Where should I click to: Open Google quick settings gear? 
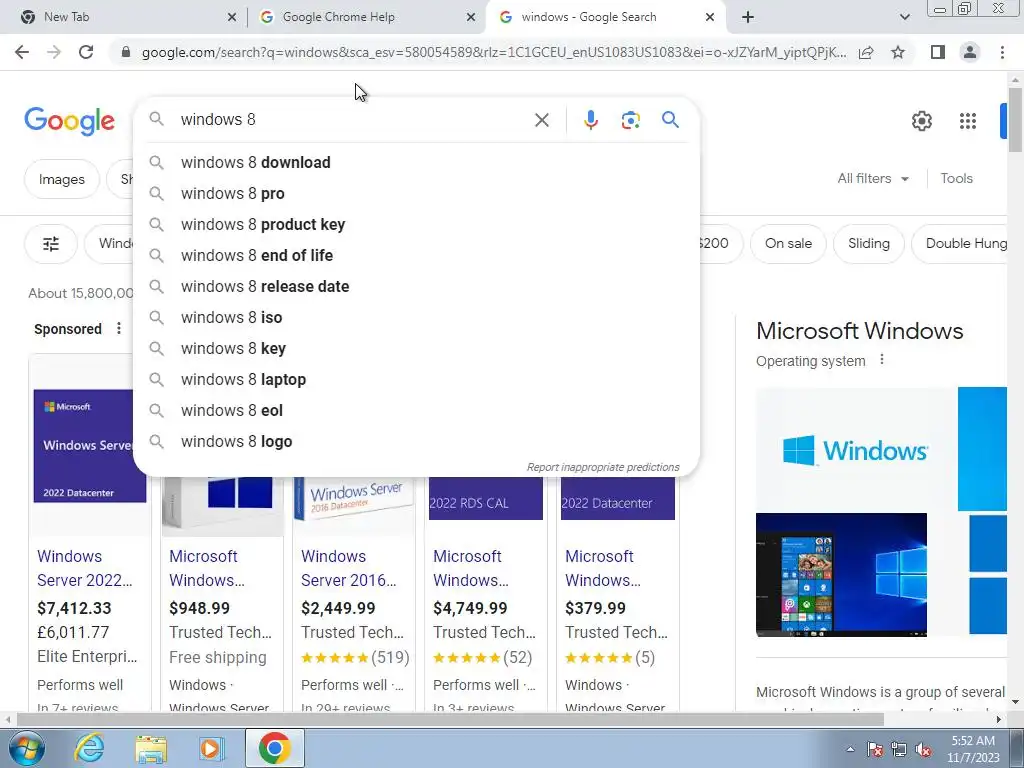point(921,121)
